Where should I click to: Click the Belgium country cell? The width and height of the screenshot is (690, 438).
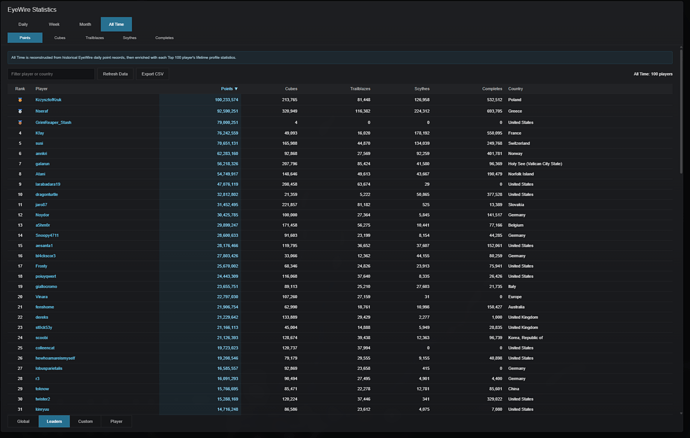click(516, 225)
